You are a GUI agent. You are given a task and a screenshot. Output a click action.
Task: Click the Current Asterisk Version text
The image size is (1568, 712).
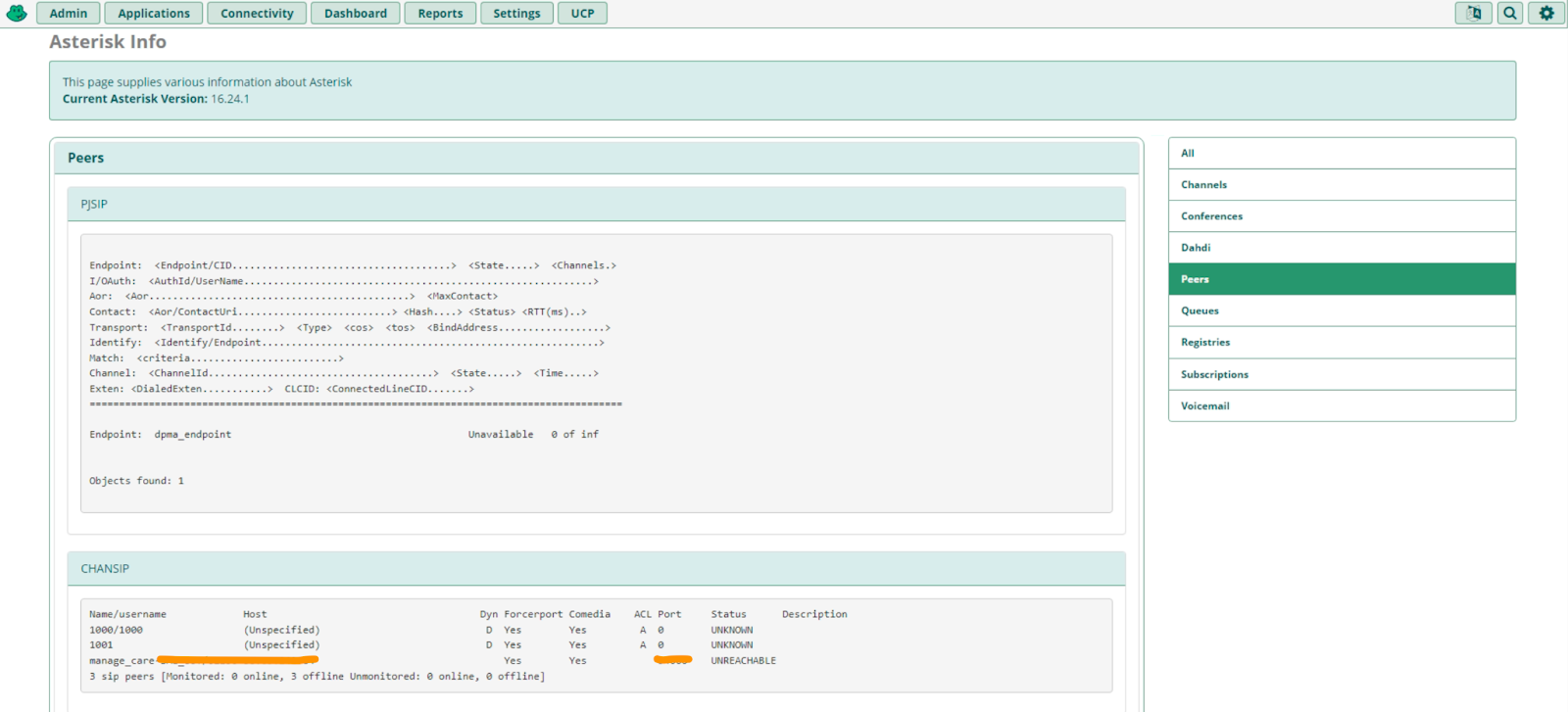click(x=156, y=99)
